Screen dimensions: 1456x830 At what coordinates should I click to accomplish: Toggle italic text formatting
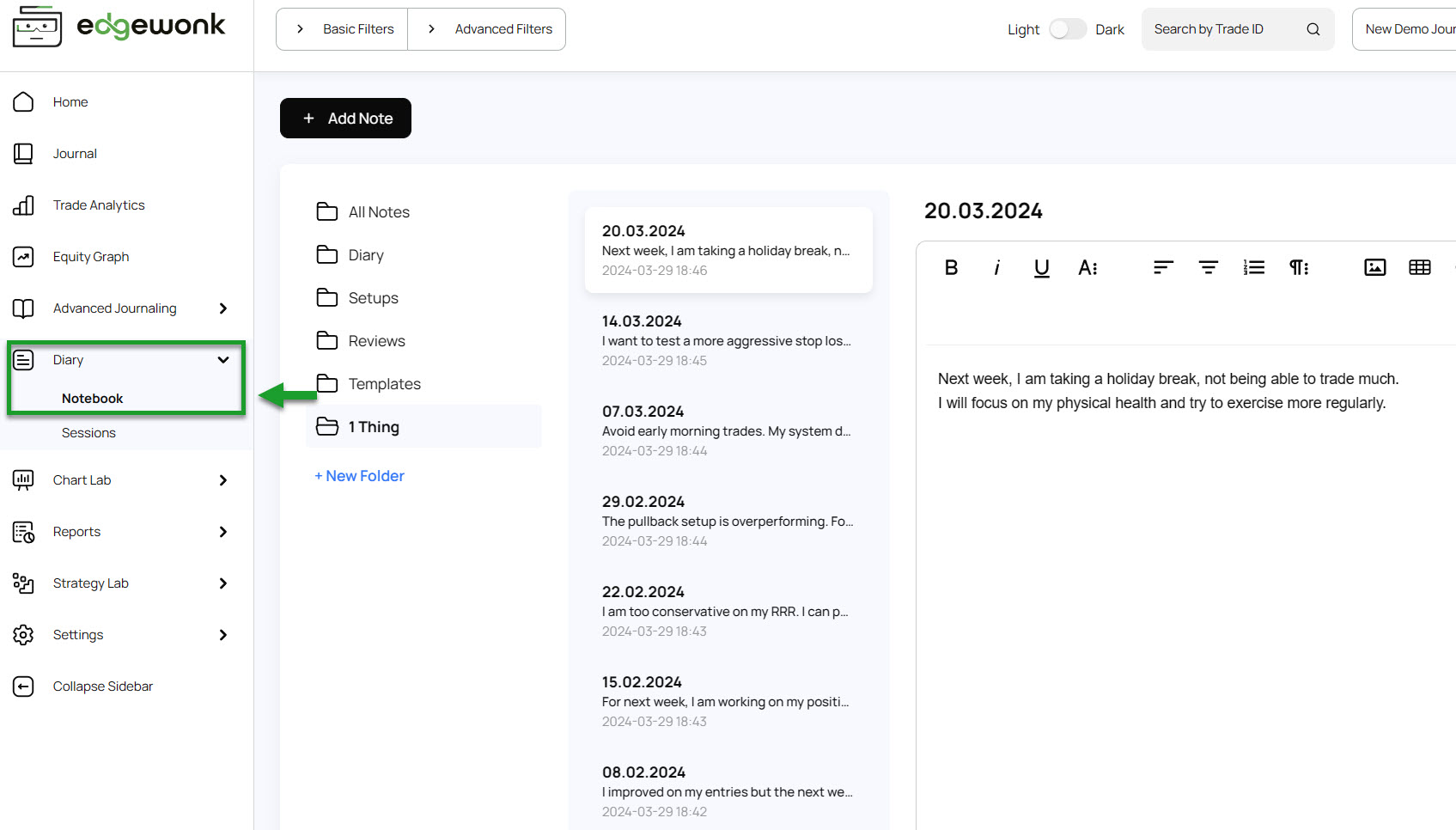996,268
